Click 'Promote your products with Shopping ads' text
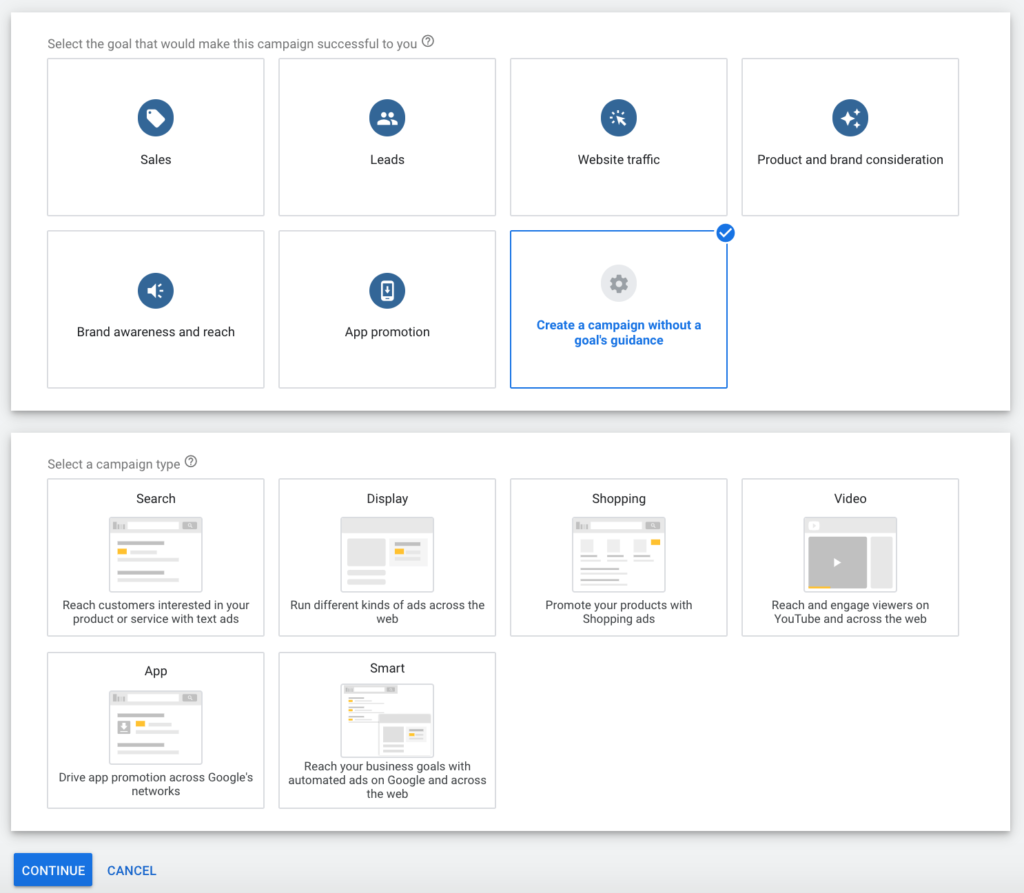1024x893 pixels. pyautogui.click(x=618, y=612)
